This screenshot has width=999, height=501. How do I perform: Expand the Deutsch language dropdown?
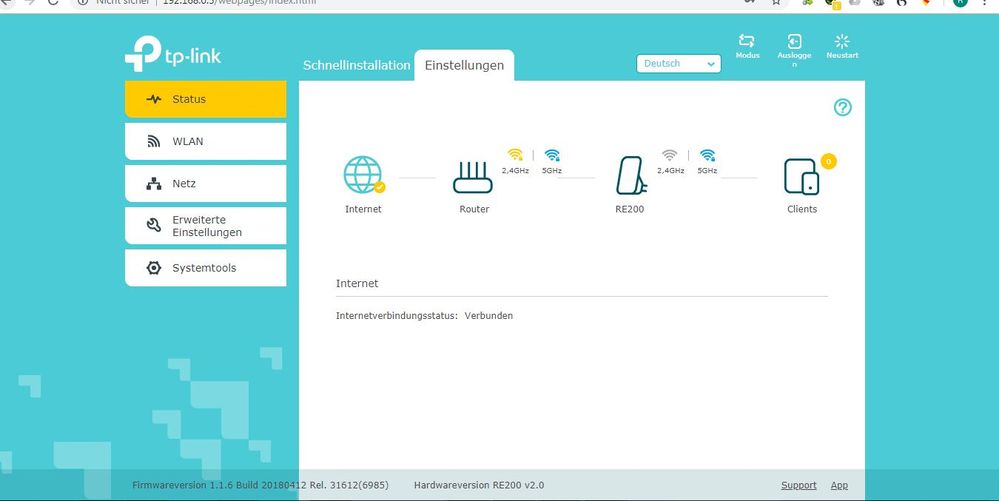(679, 64)
